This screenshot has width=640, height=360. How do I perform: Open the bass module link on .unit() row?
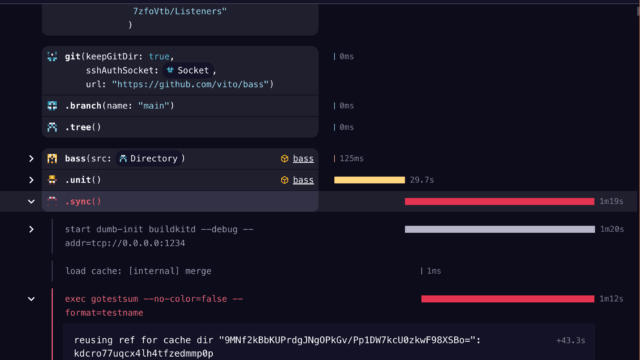(303, 180)
